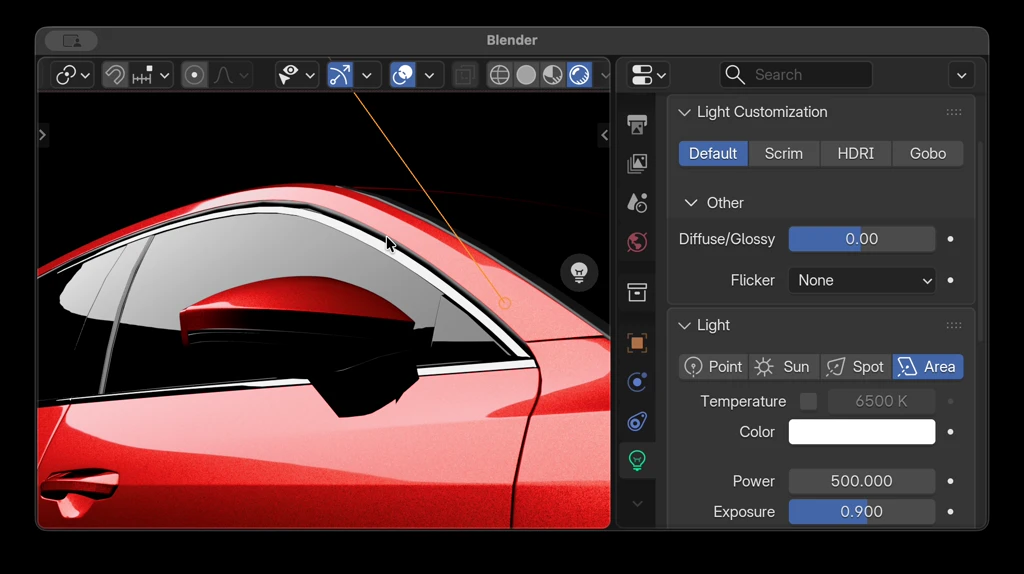Click the proportional falloff curve icon

pos(223,75)
